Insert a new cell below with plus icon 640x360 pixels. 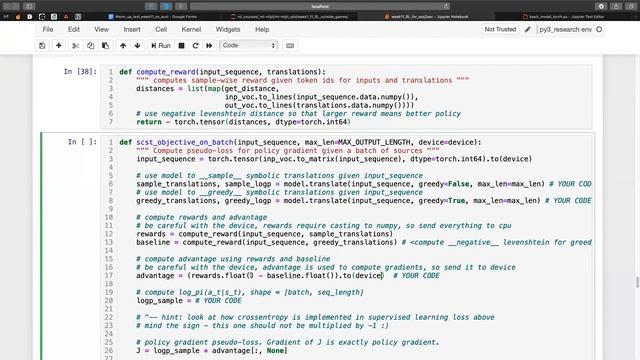tap(58, 46)
